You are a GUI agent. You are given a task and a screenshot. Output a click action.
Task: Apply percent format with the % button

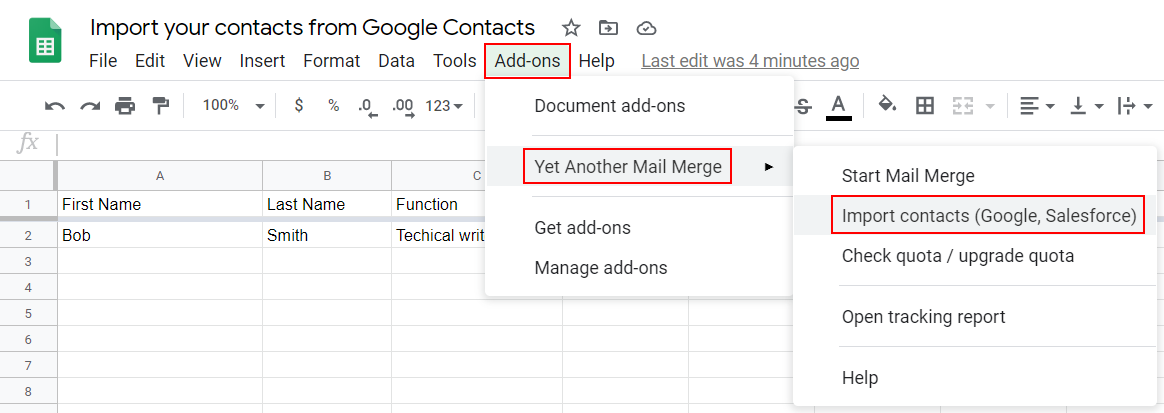[333, 105]
